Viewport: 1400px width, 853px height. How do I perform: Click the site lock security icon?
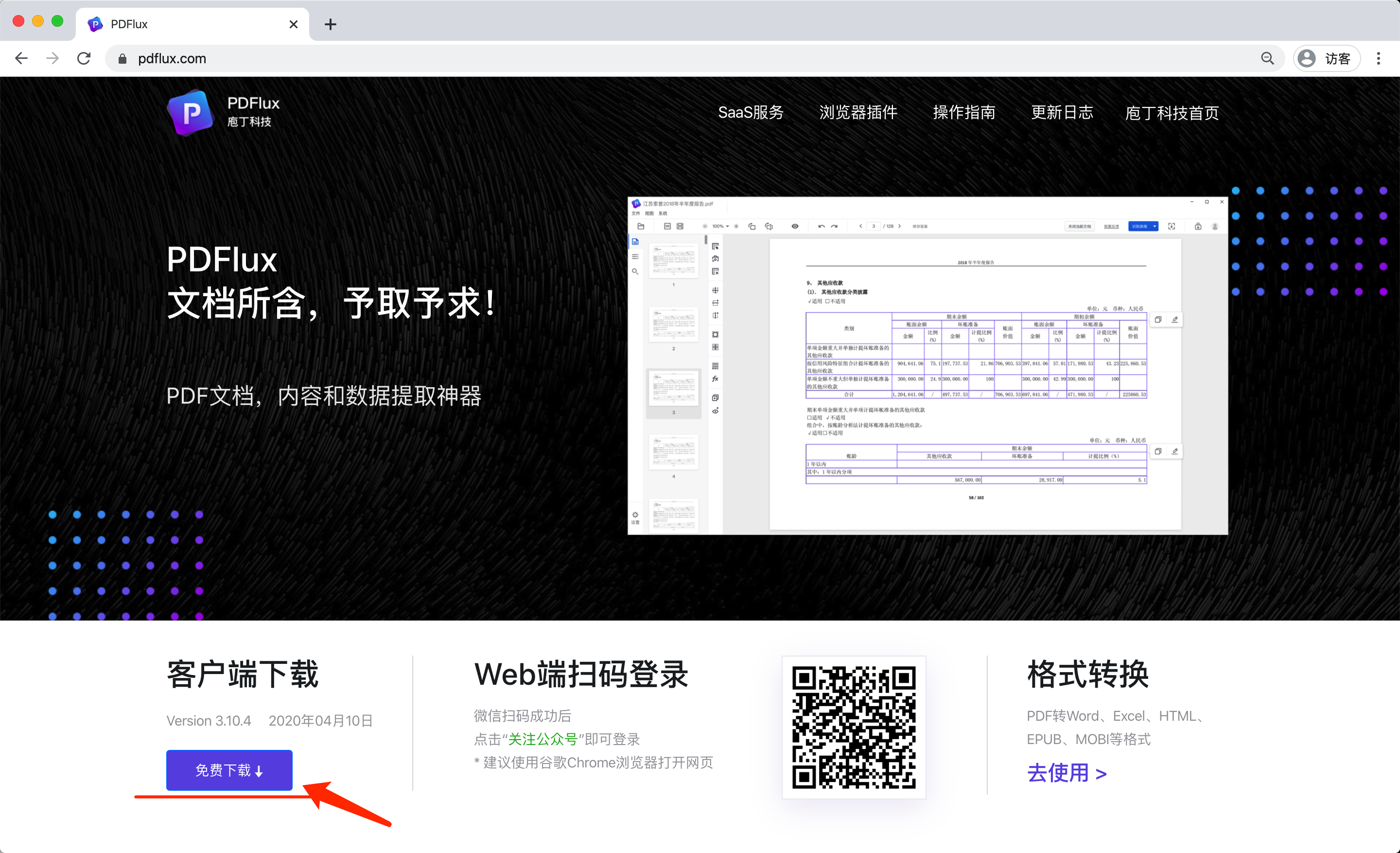pos(122,58)
